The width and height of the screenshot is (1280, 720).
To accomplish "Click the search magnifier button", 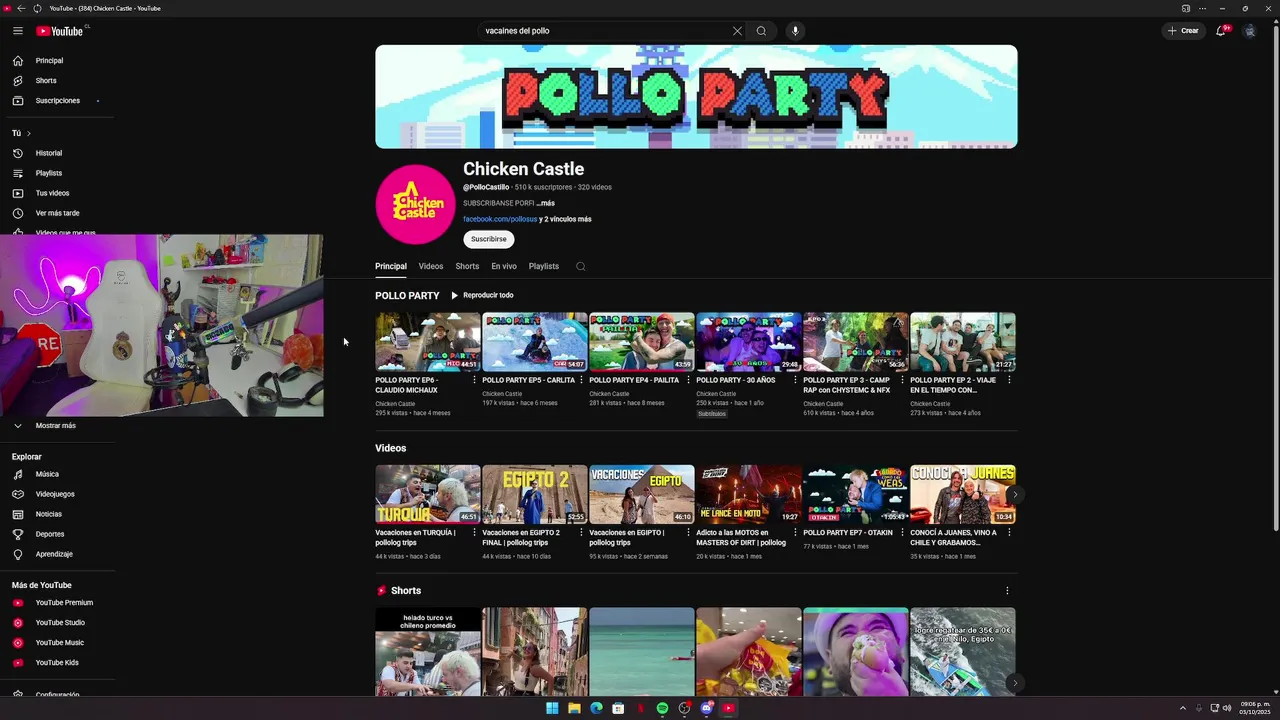I will pyautogui.click(x=761, y=31).
